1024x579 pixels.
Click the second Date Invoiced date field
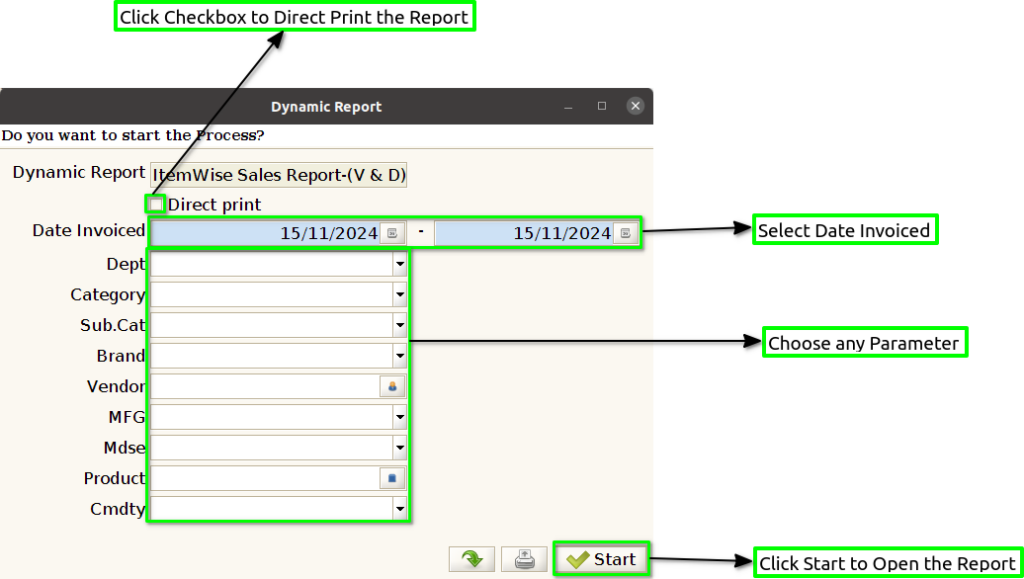pyautogui.click(x=524, y=233)
